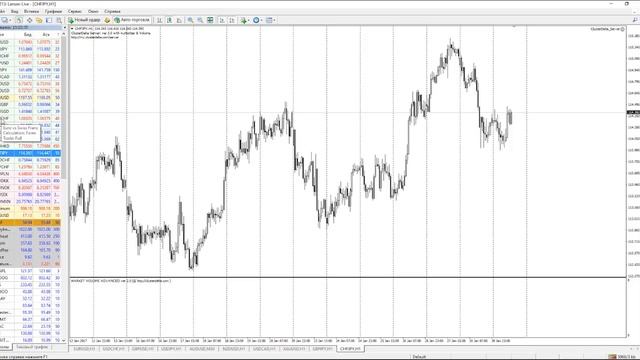Click connection status indicator in status bar

point(623,357)
